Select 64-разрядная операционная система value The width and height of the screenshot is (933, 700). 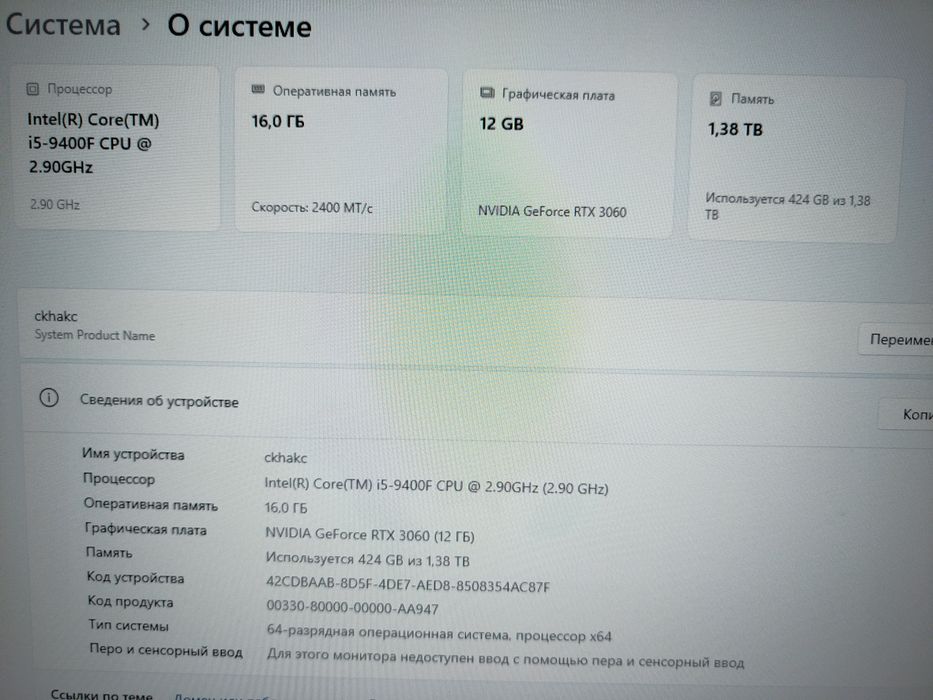439,633
